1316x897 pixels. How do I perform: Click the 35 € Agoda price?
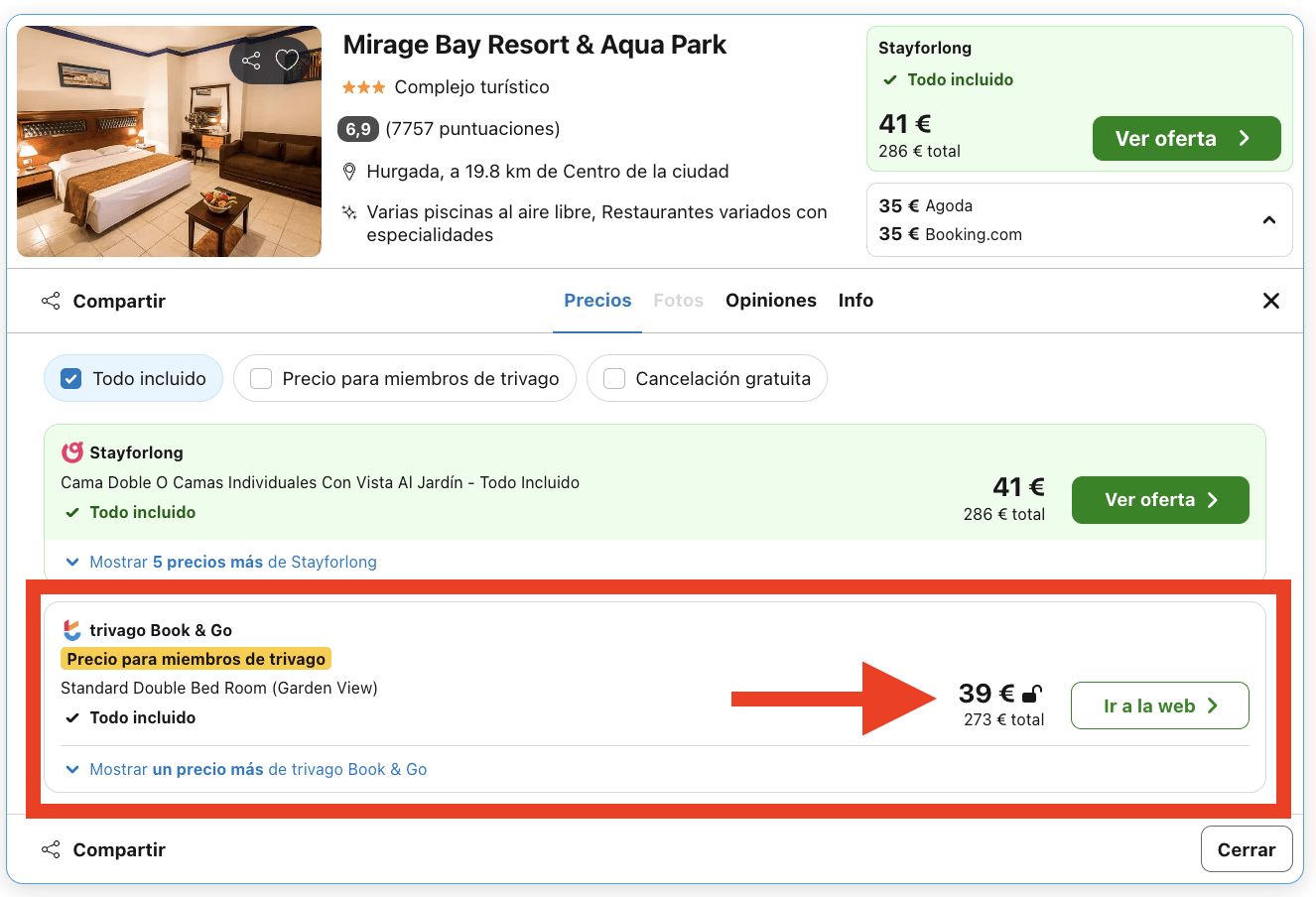tap(926, 205)
